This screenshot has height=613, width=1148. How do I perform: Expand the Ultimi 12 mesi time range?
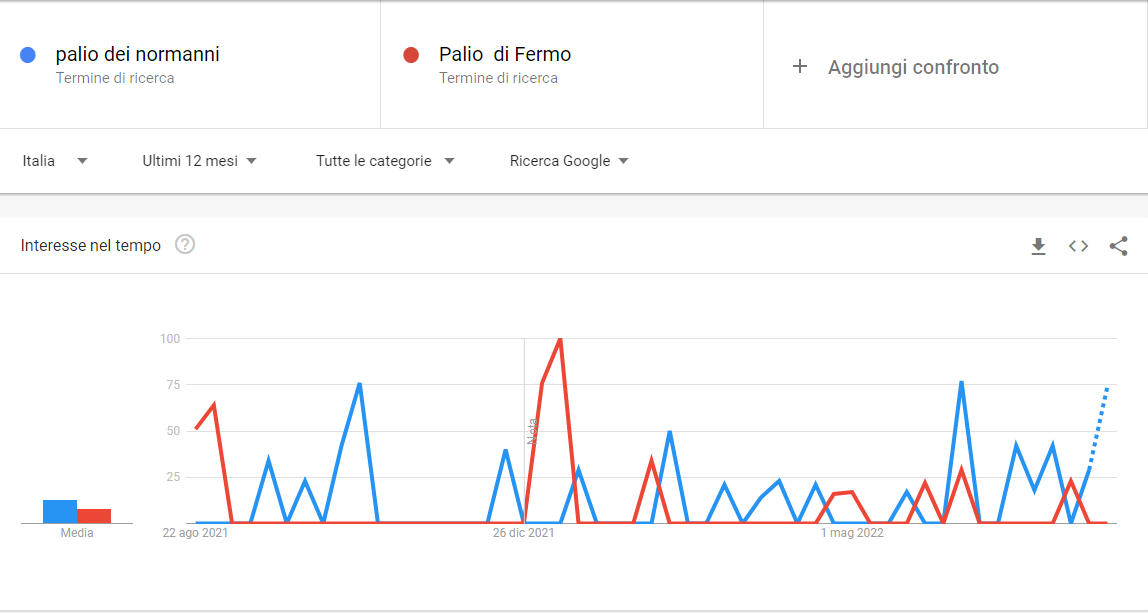[199, 160]
